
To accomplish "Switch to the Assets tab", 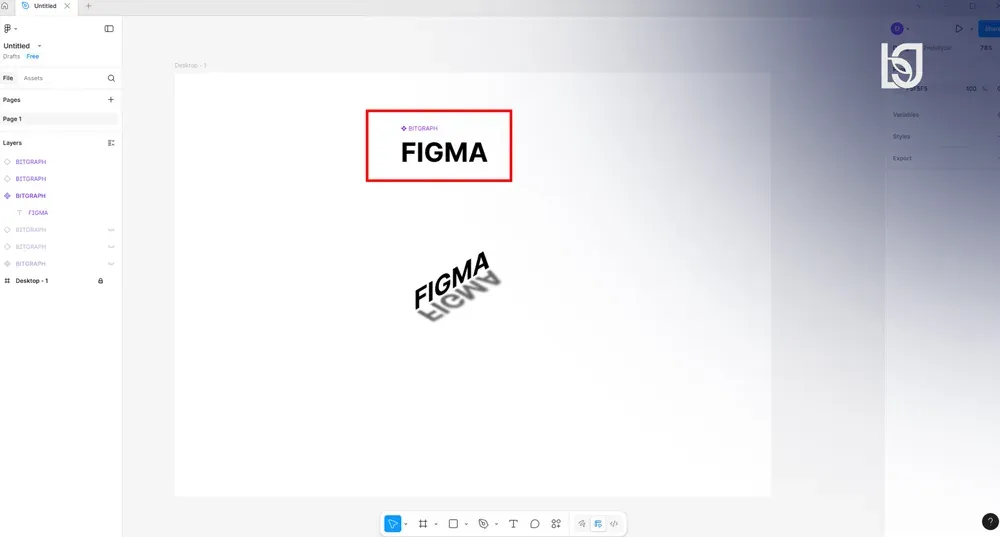I will 33,78.
